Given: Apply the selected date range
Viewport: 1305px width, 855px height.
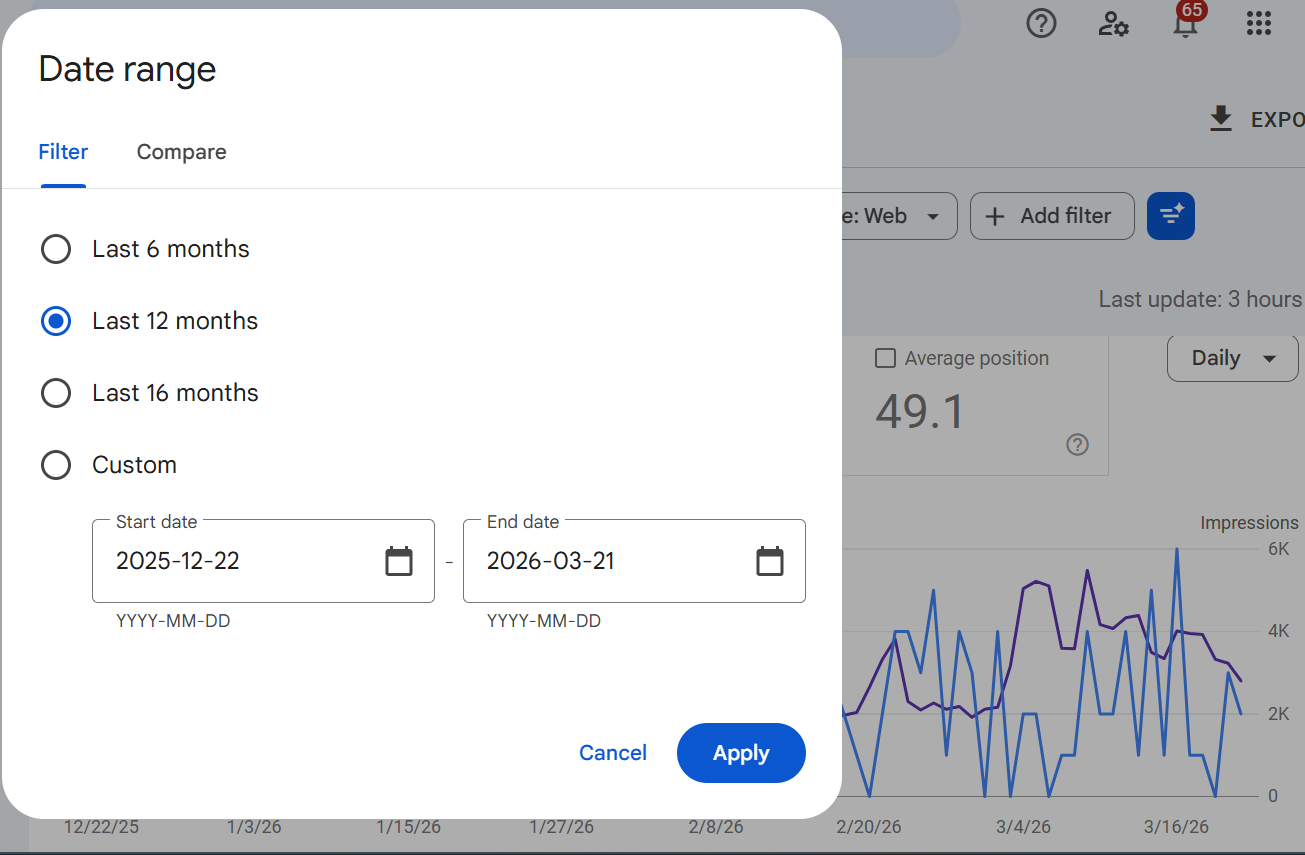Looking at the screenshot, I should [741, 753].
